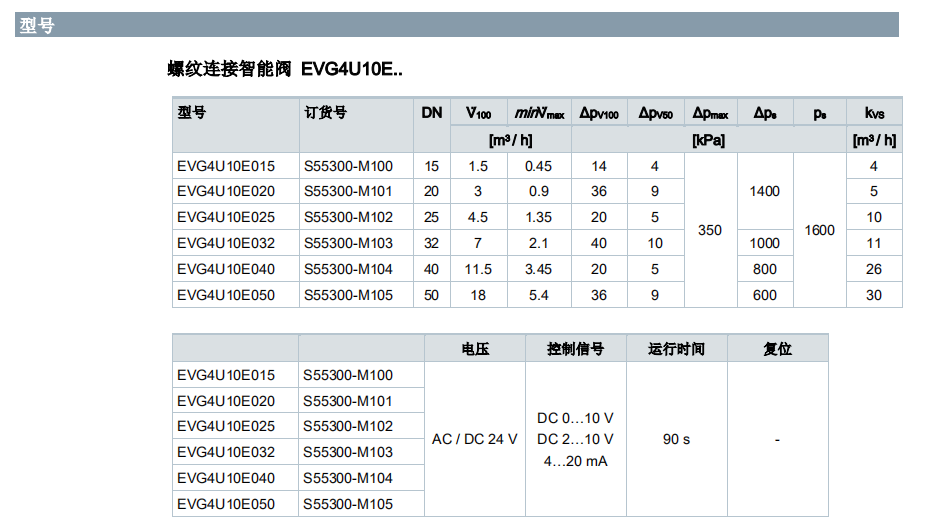Select the kvs column header
The width and height of the screenshot is (933, 526).
coord(874,113)
